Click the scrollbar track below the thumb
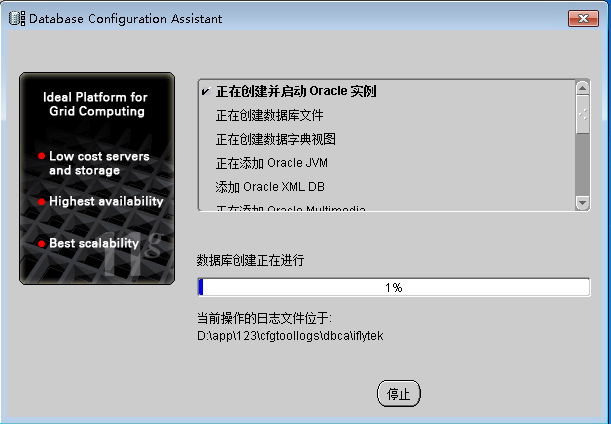611x424 pixels. (x=582, y=164)
